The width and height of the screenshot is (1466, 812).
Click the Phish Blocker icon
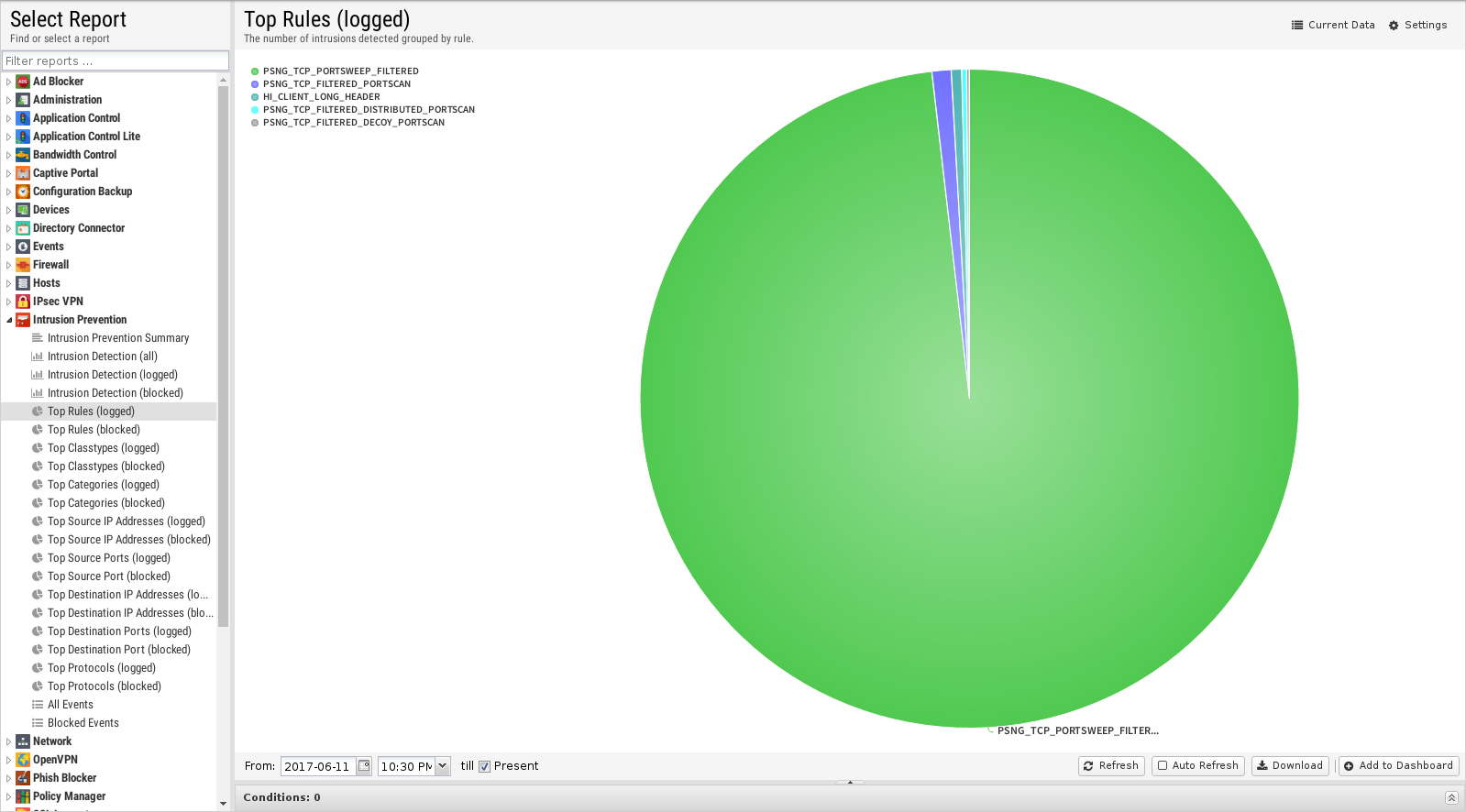click(23, 778)
